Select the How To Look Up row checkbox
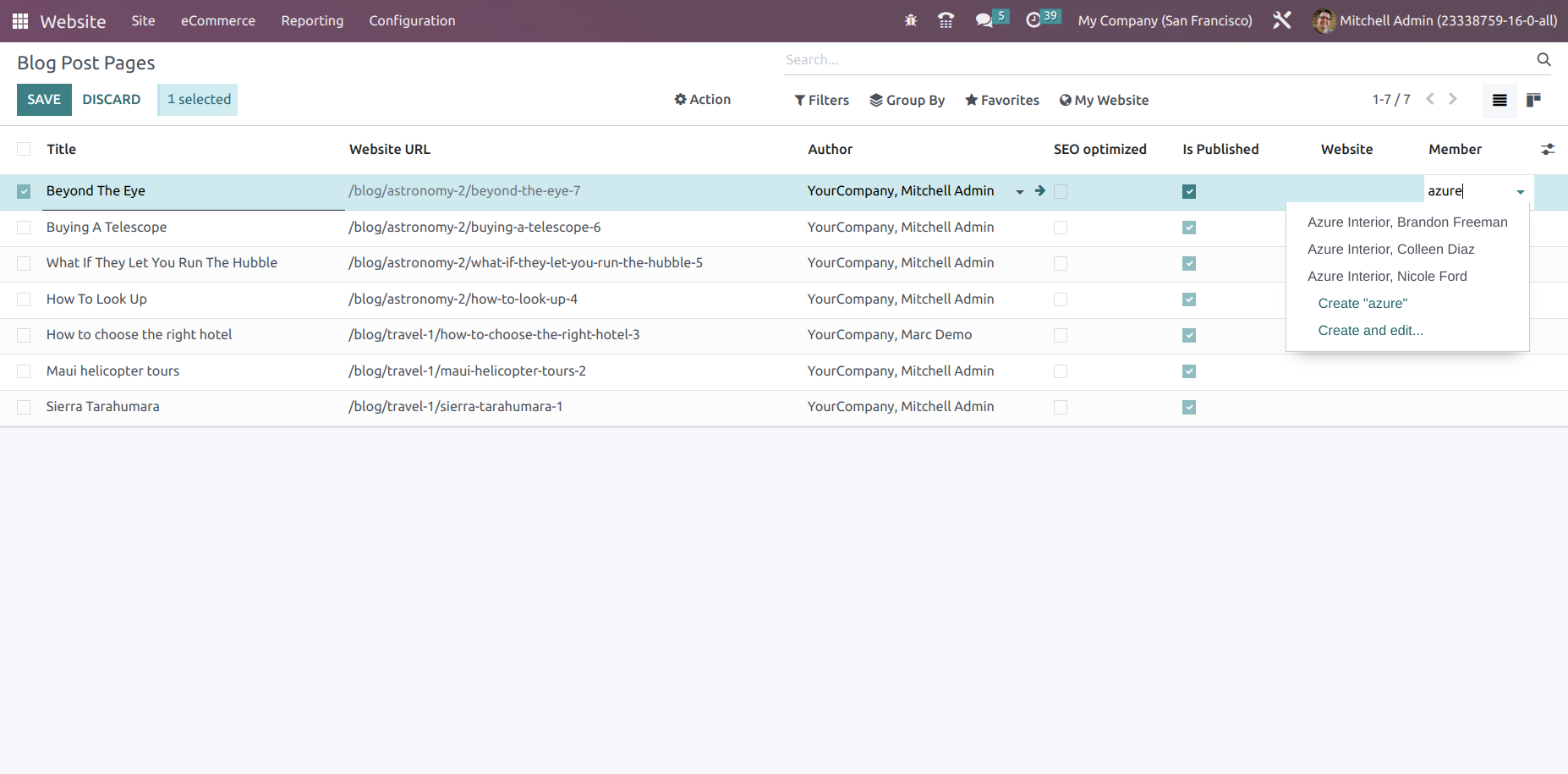 point(23,299)
